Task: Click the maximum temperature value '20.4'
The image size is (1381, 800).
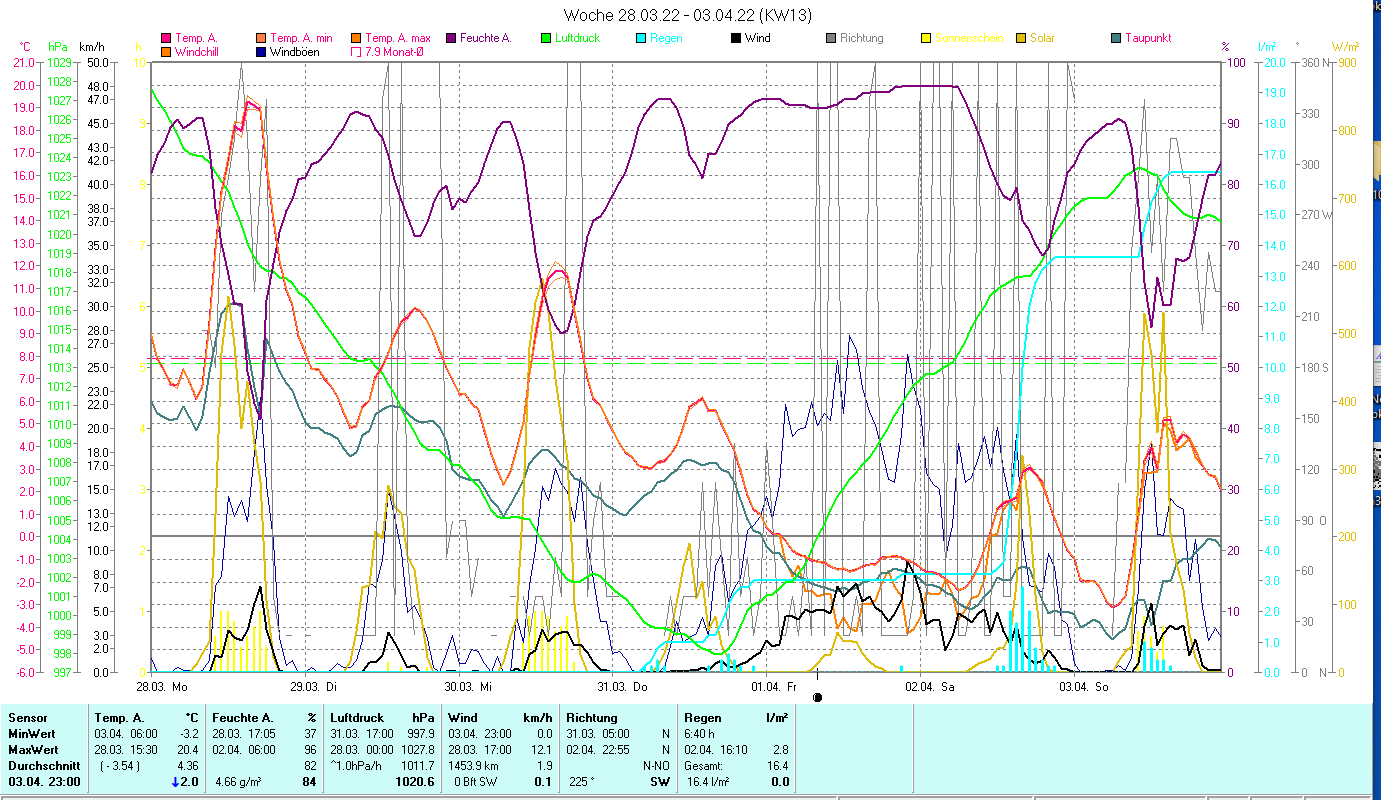Action: pyautogui.click(x=188, y=749)
